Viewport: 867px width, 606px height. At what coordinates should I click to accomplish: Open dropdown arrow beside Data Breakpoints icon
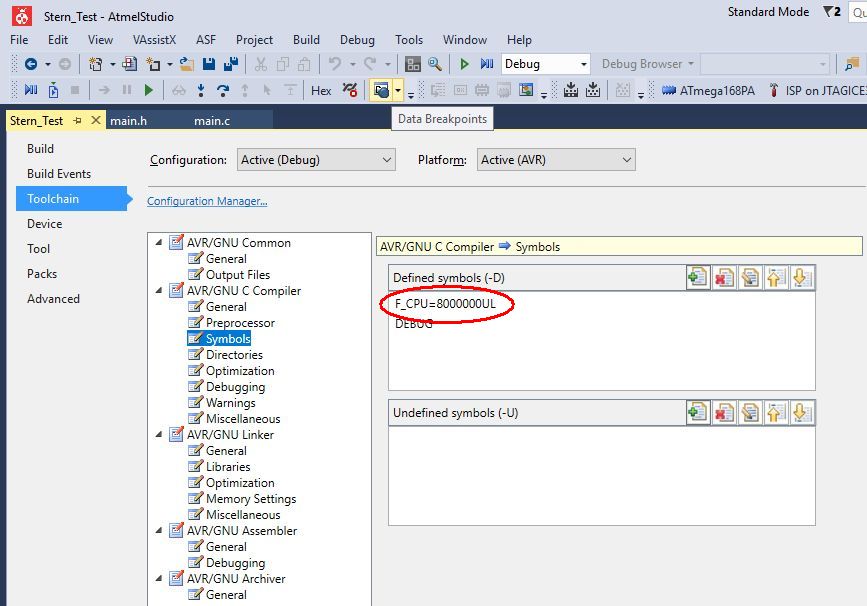click(398, 90)
